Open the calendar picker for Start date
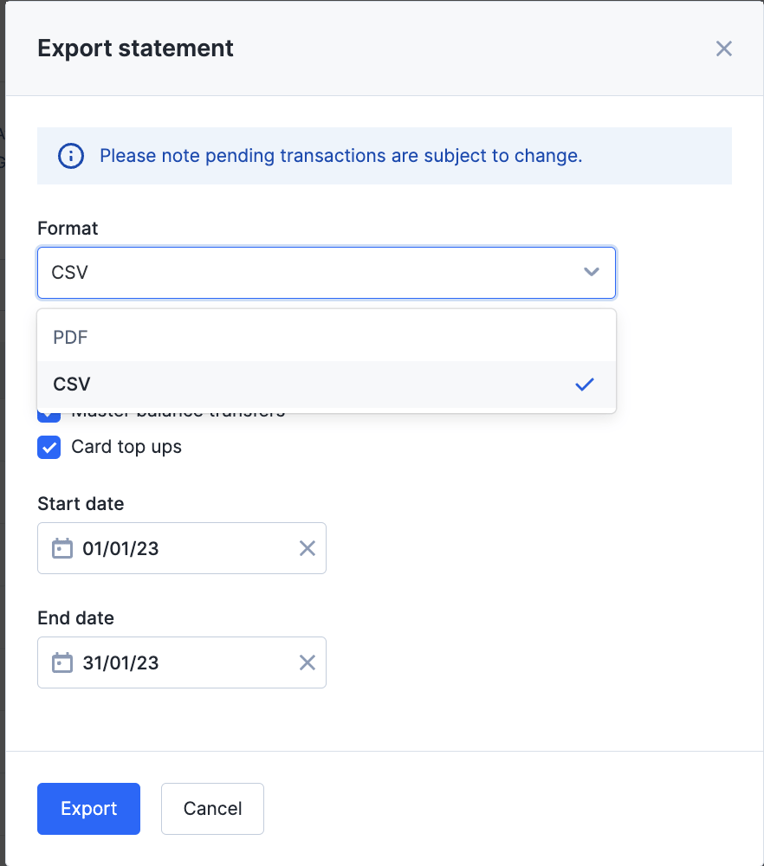This screenshot has width=764, height=866. [x=61, y=548]
